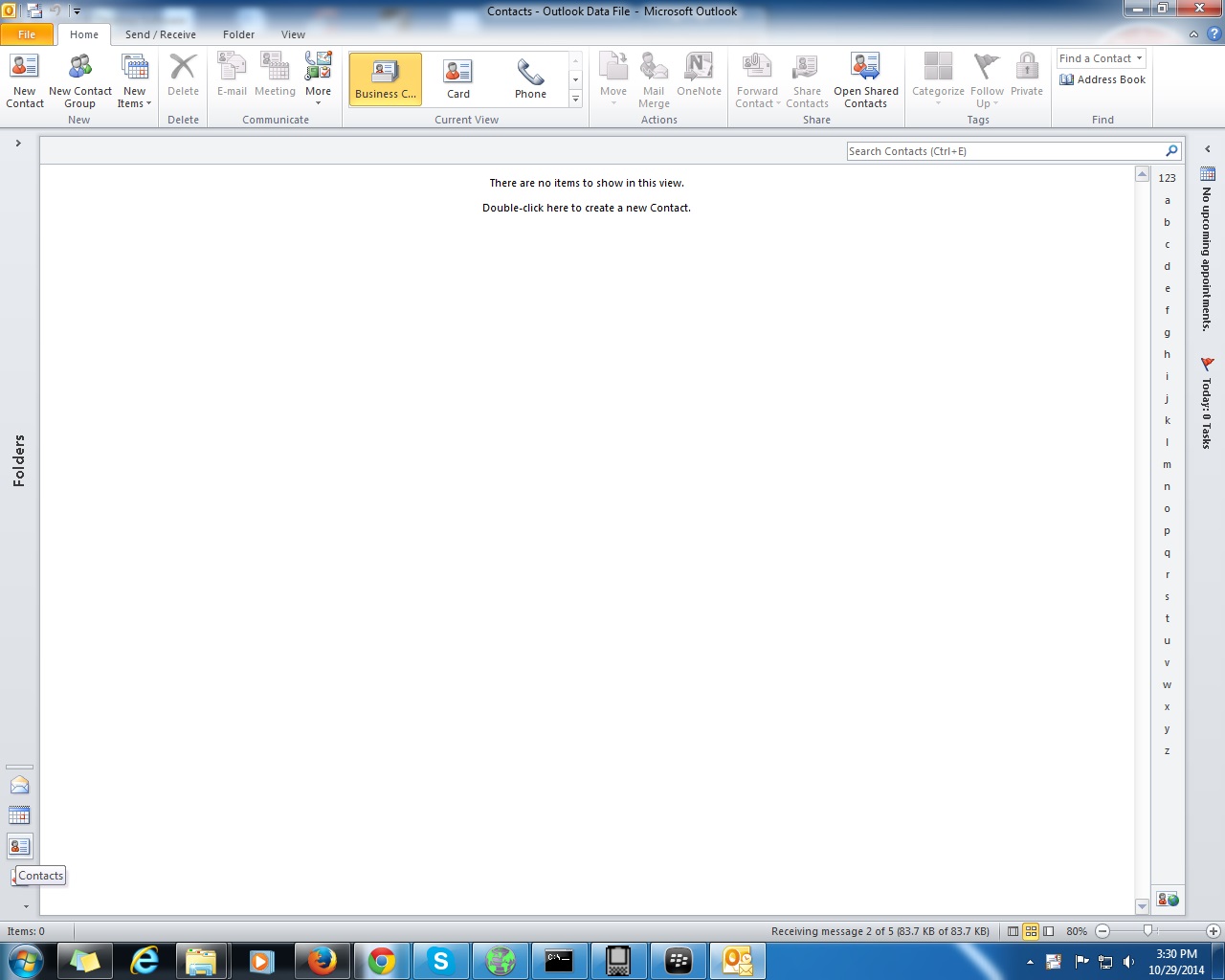The image size is (1225, 980).
Task: Click the E-mail communicate button
Action: coord(232,76)
